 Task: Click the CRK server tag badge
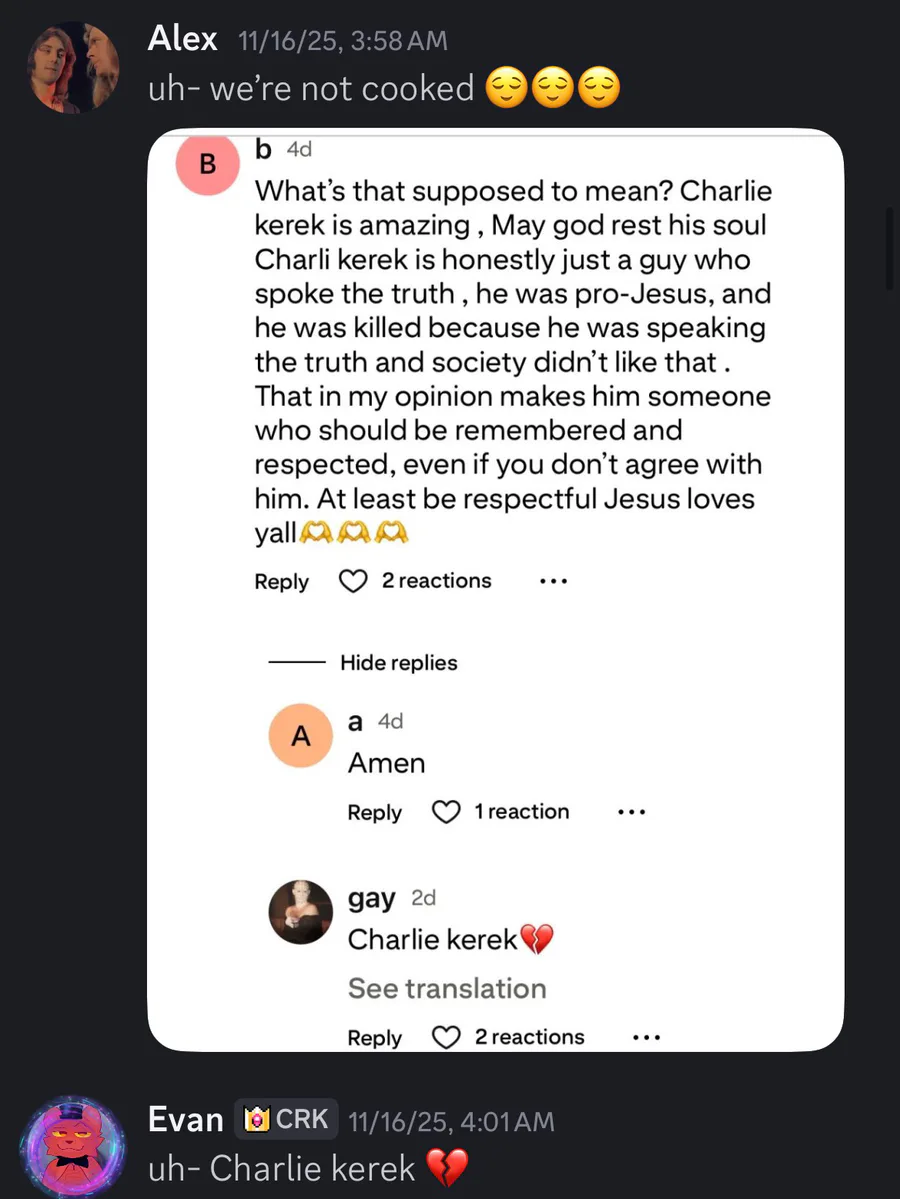pyautogui.click(x=286, y=1119)
